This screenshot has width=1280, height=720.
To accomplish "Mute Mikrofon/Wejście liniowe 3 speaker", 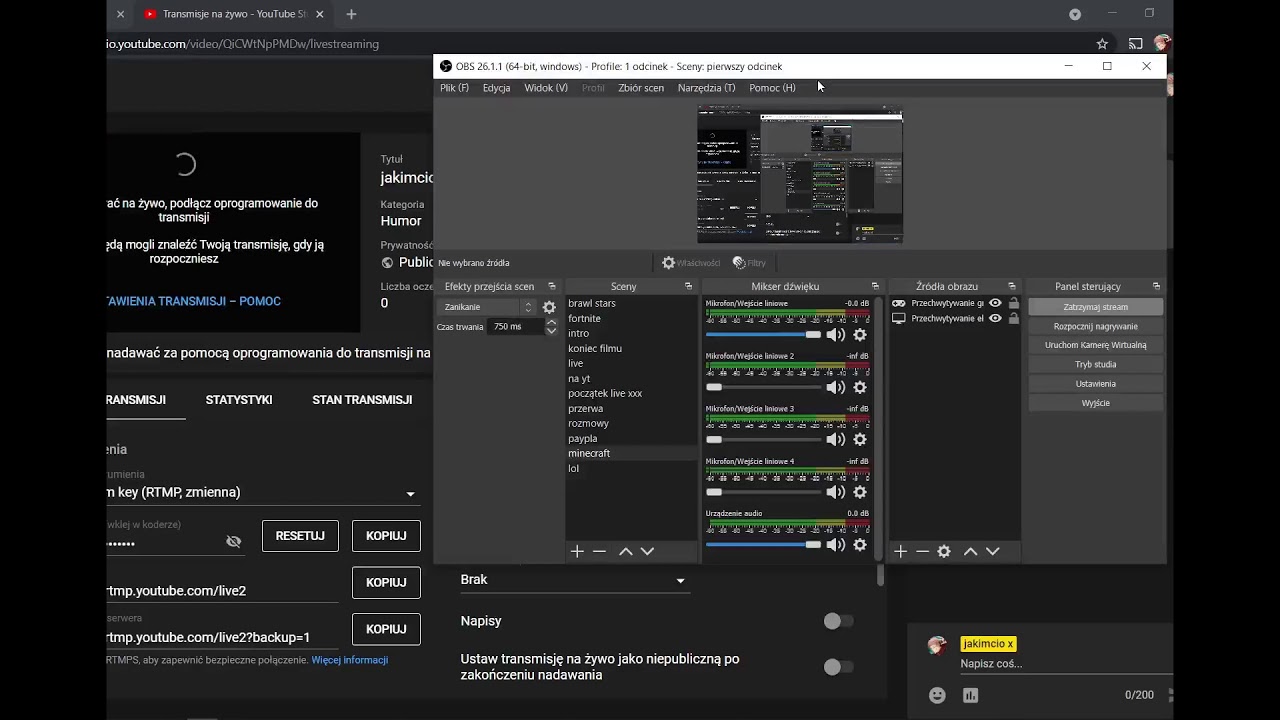I will click(836, 439).
